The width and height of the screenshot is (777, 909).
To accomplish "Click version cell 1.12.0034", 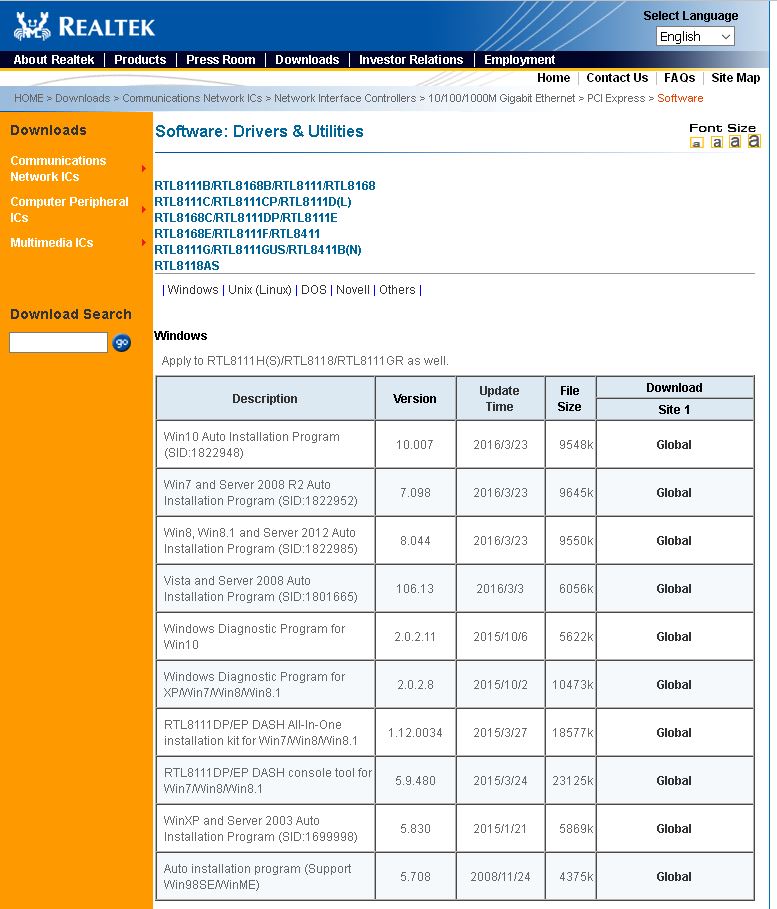I will click(415, 733).
